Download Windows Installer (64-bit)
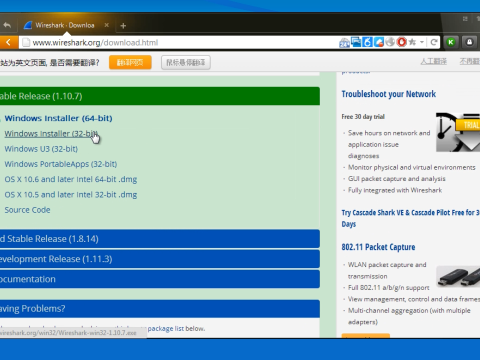Viewport: 480px width, 360px height. (58, 118)
